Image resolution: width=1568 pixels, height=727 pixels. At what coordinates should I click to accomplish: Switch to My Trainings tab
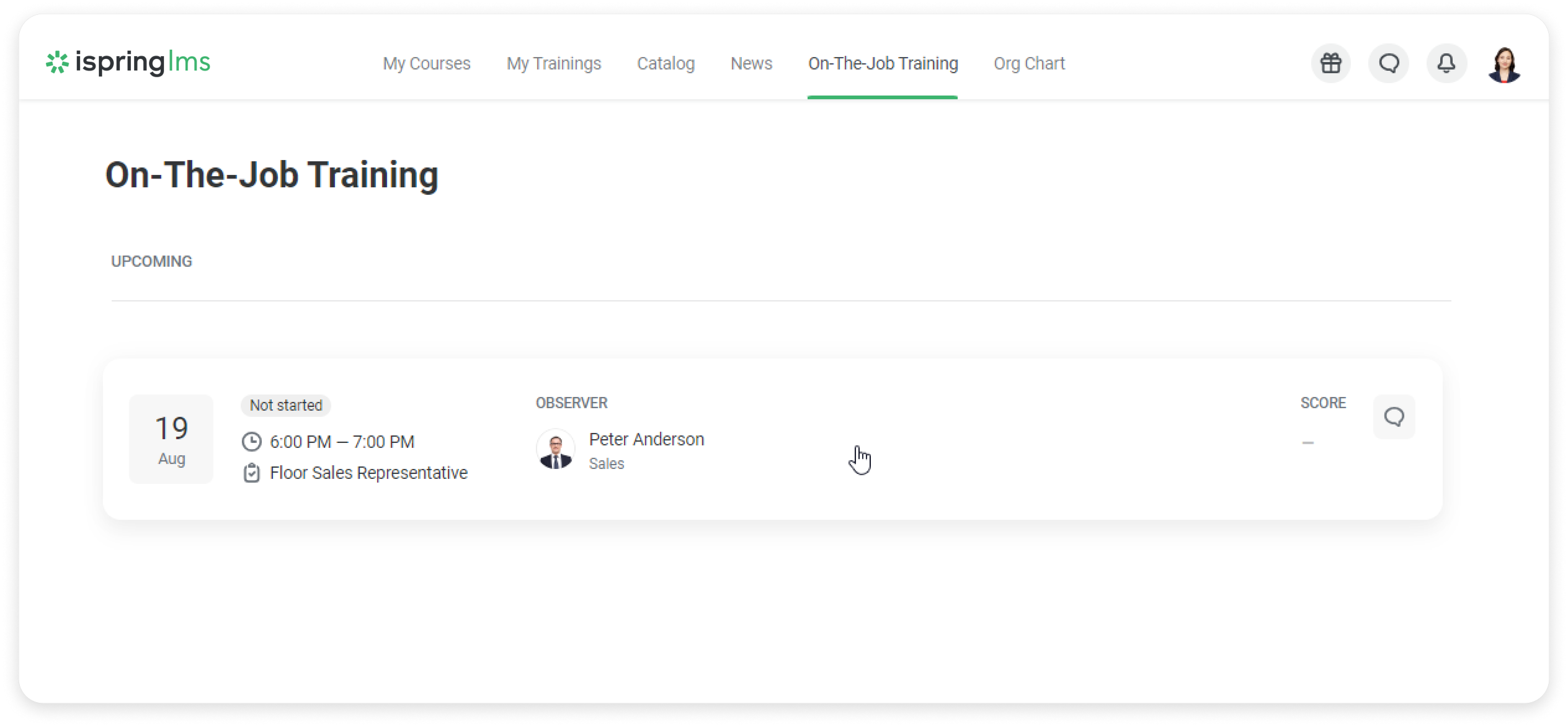coord(553,63)
